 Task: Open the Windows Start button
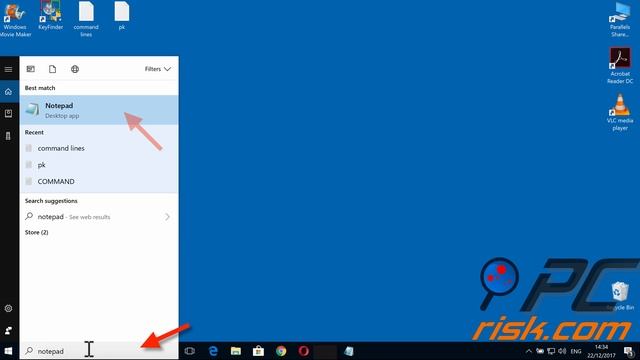point(8,351)
